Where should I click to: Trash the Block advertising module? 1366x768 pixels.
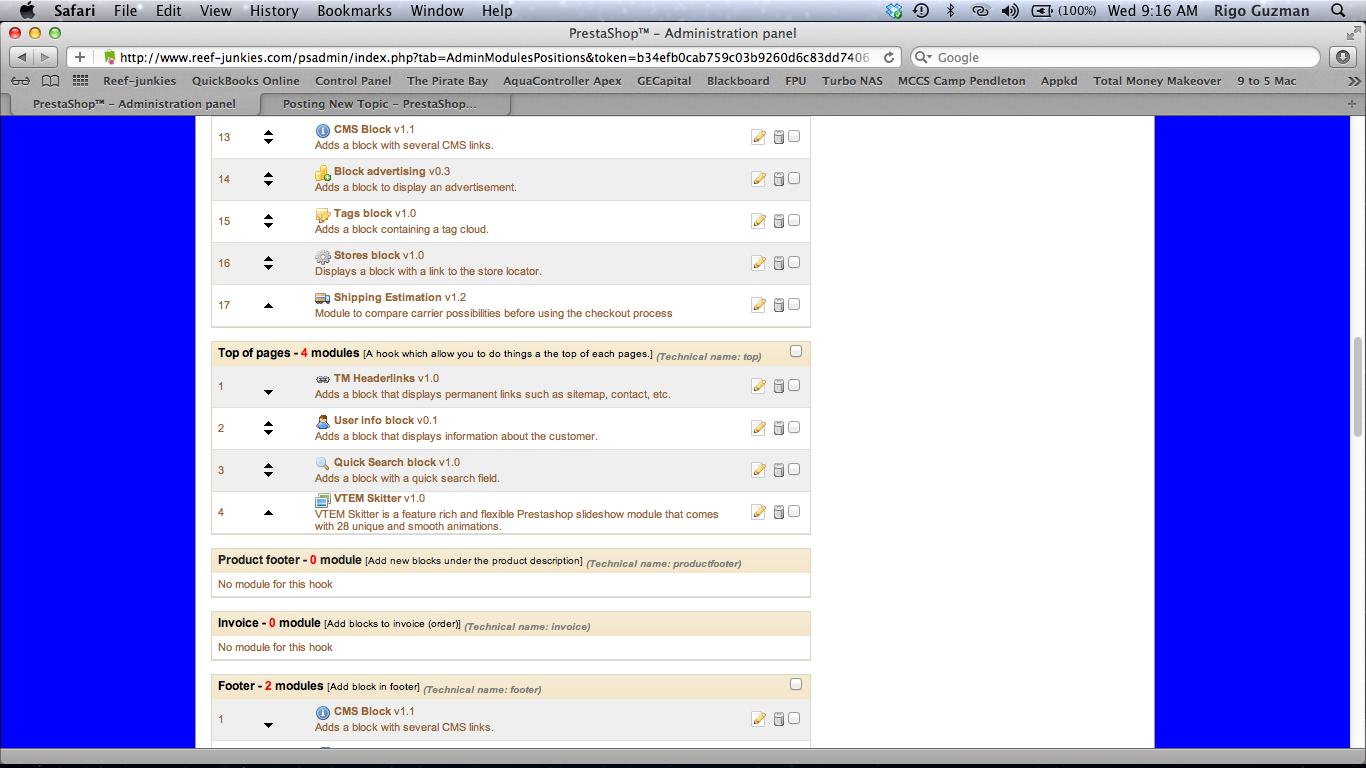pyautogui.click(x=779, y=179)
